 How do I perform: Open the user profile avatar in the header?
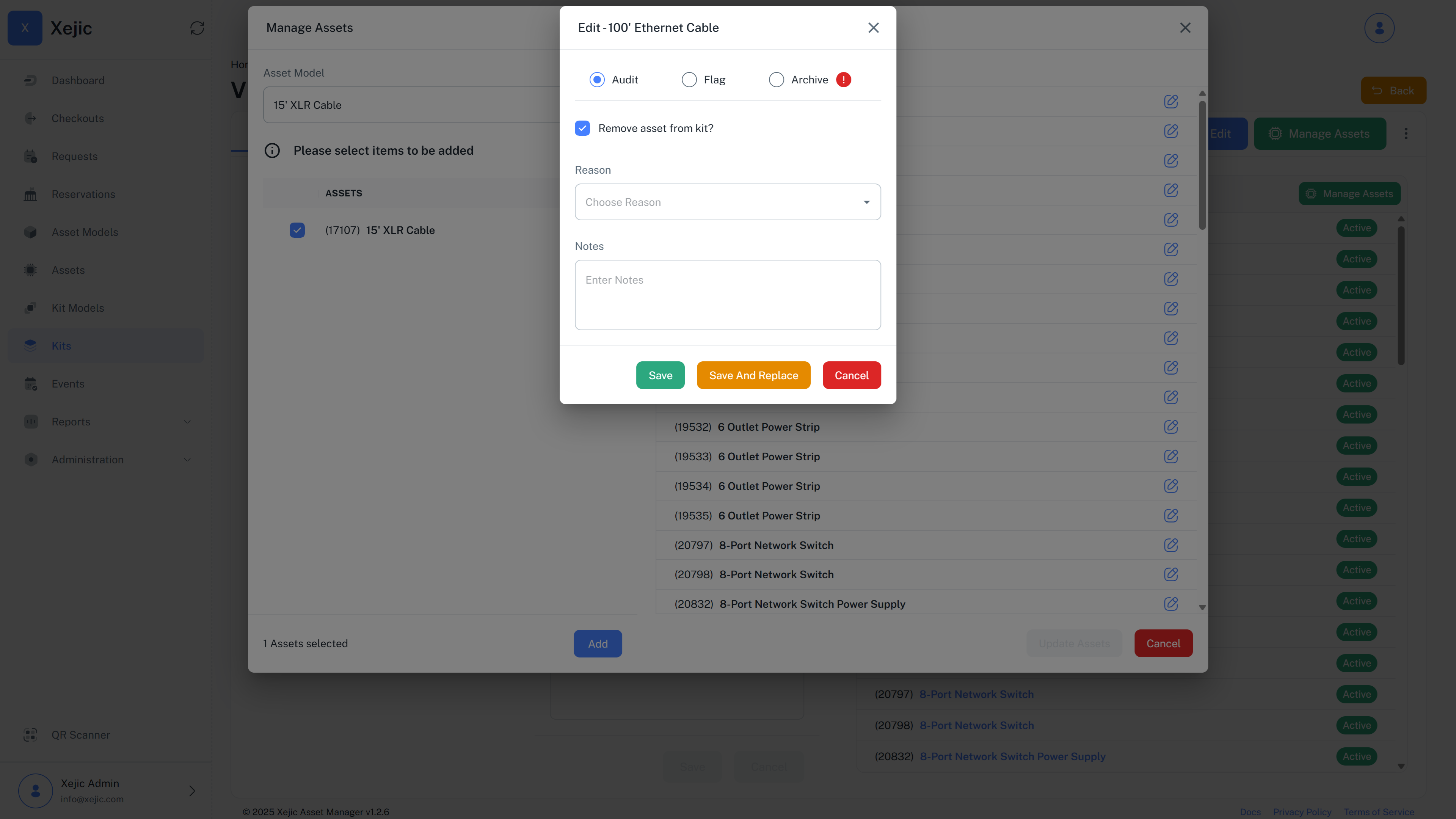[1379, 28]
